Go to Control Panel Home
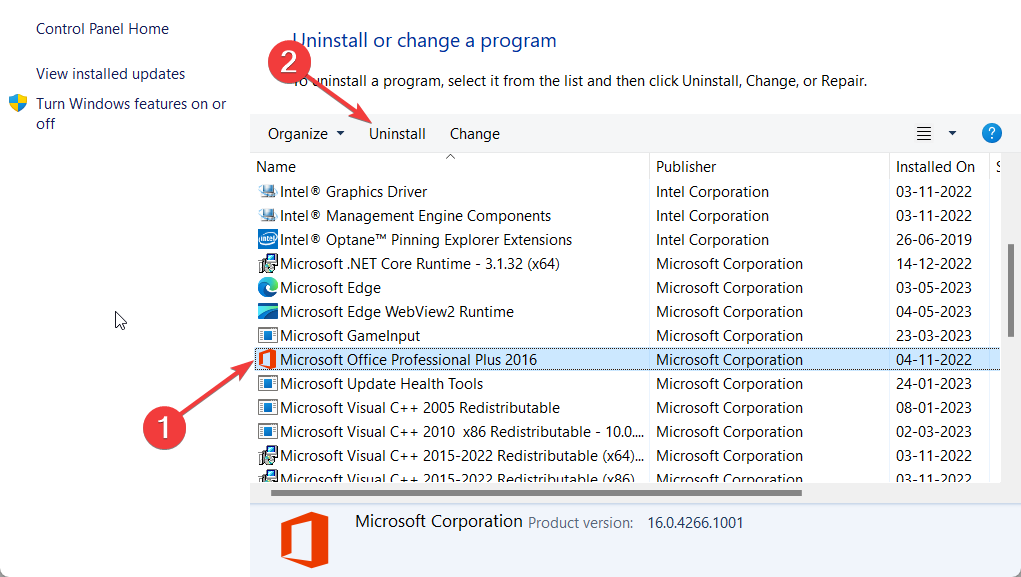 tap(102, 29)
